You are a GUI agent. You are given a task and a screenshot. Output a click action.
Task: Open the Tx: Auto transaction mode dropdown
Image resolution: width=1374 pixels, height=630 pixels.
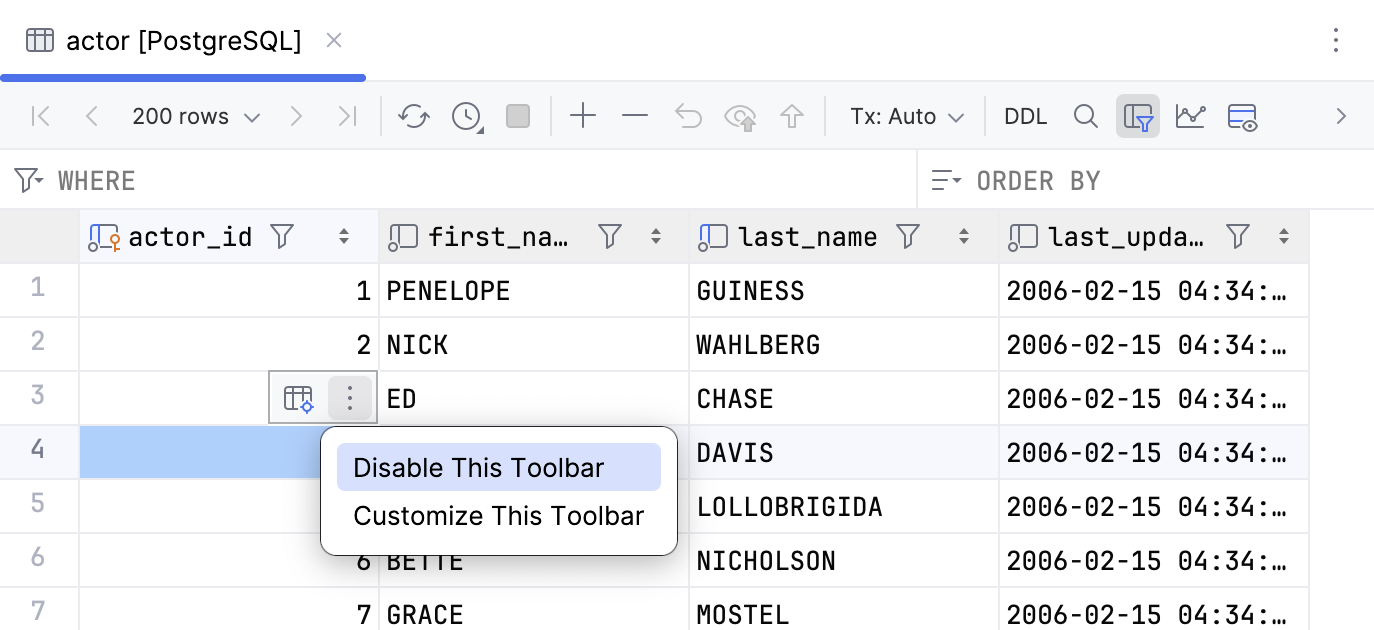click(x=905, y=116)
